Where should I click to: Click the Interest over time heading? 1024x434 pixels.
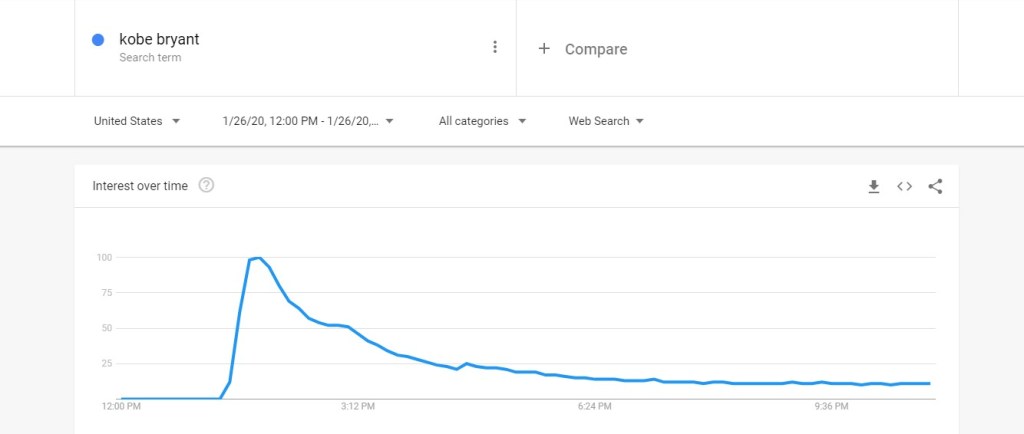coord(140,186)
